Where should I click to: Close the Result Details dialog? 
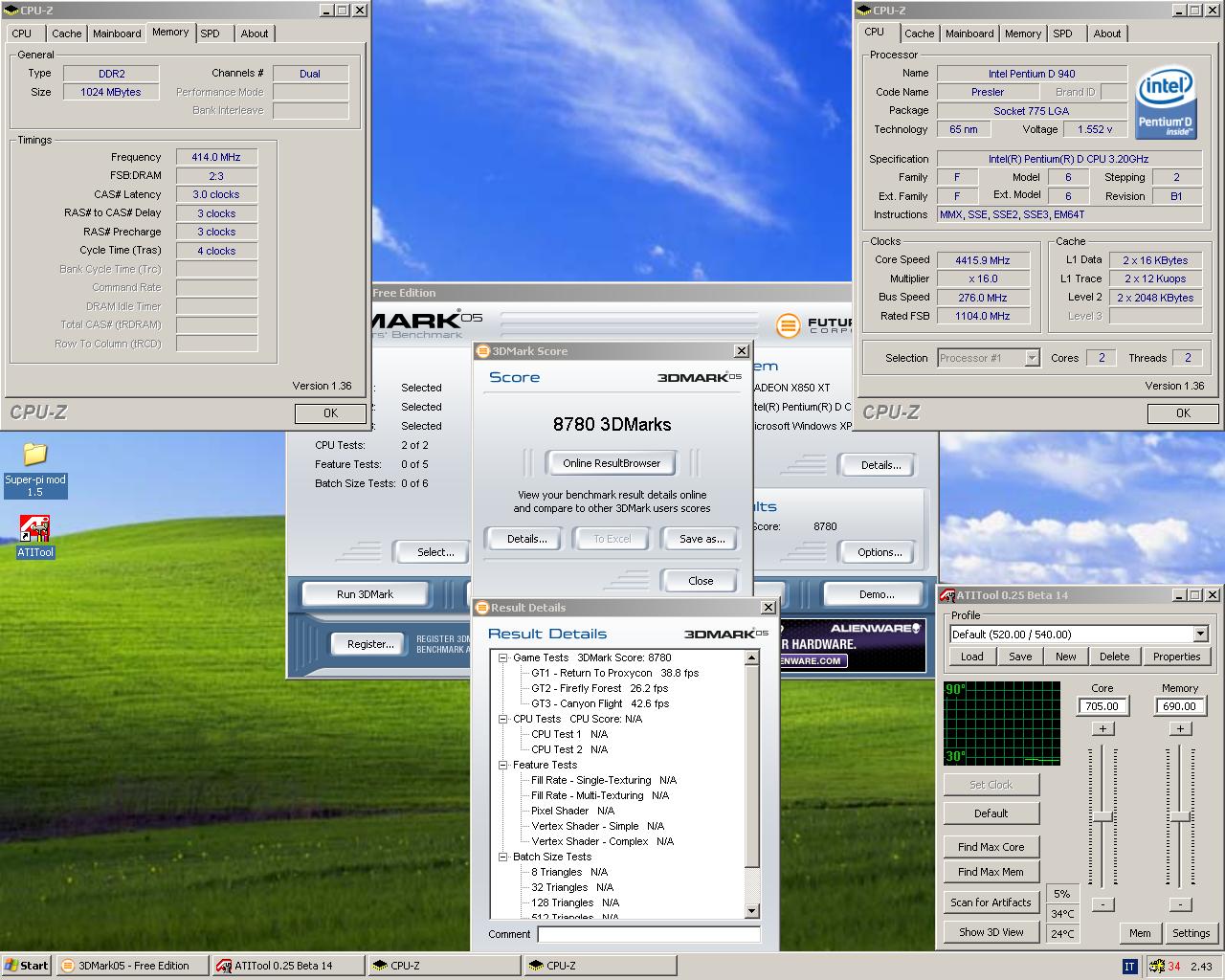(x=768, y=608)
